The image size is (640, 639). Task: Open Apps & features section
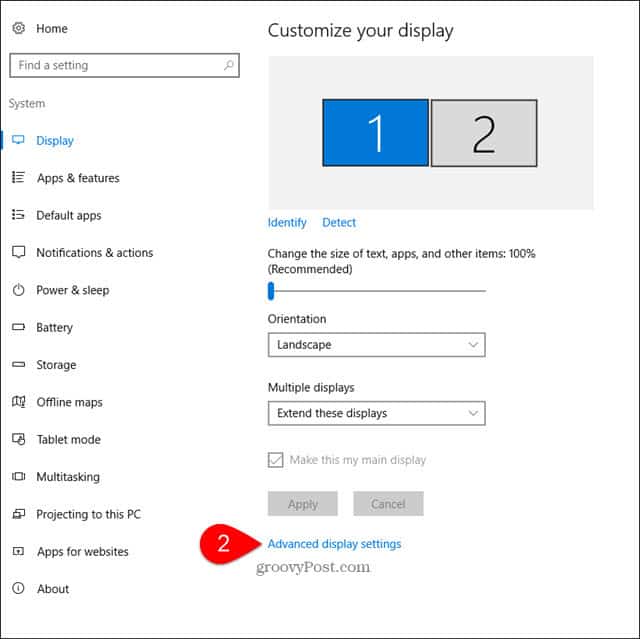[78, 178]
